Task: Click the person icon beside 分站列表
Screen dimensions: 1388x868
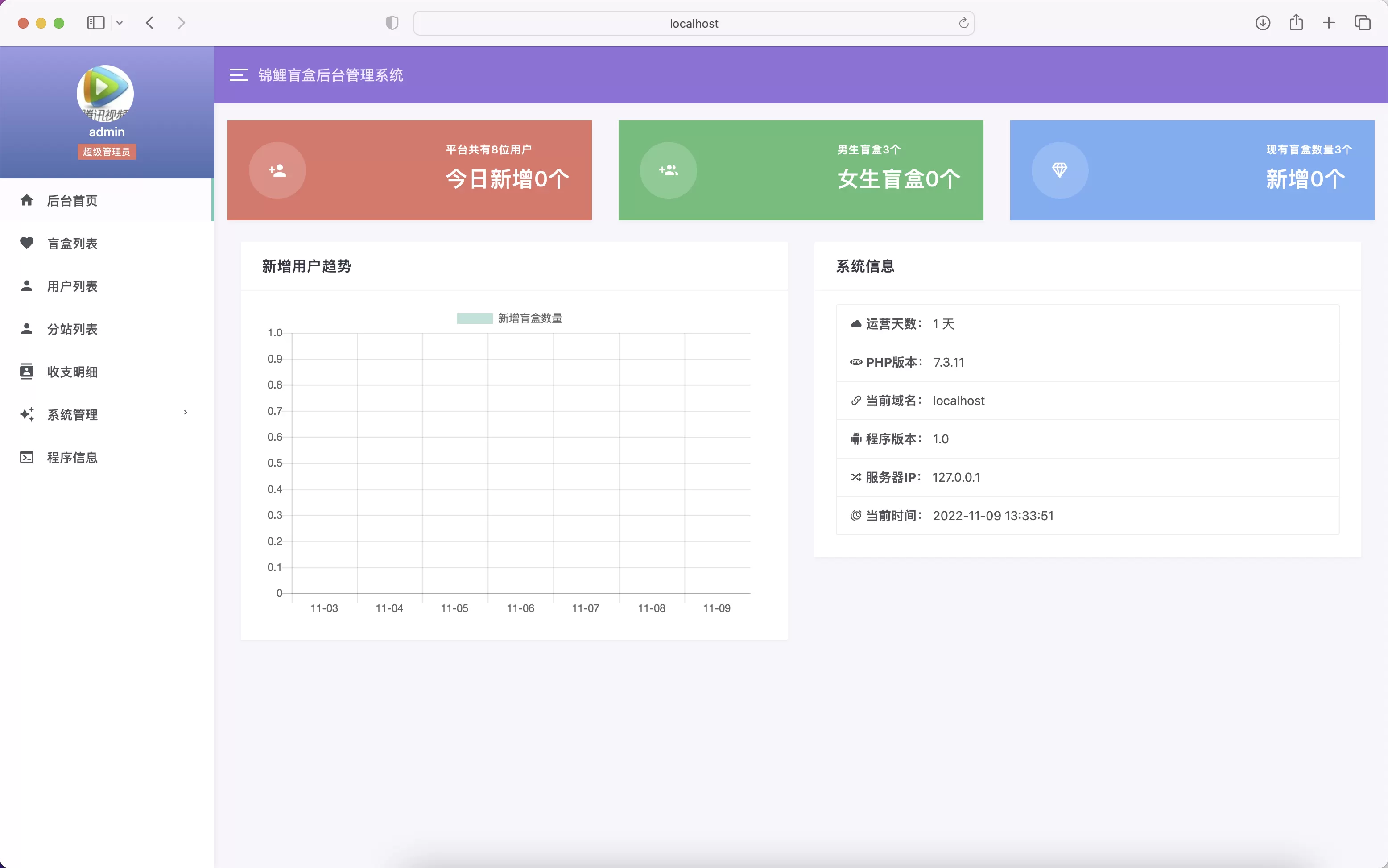Action: 26,328
